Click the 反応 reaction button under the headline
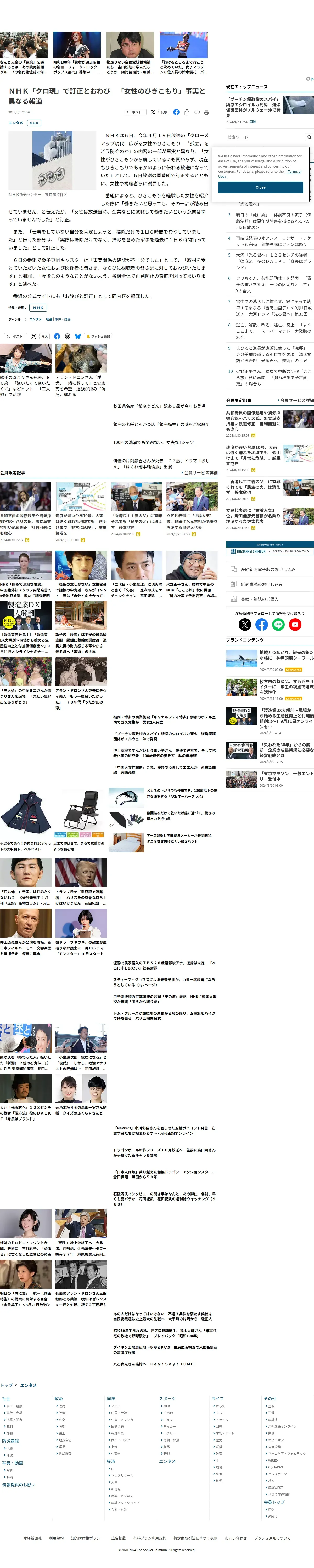Image resolution: width=314 pixels, height=1568 pixels. (163, 112)
